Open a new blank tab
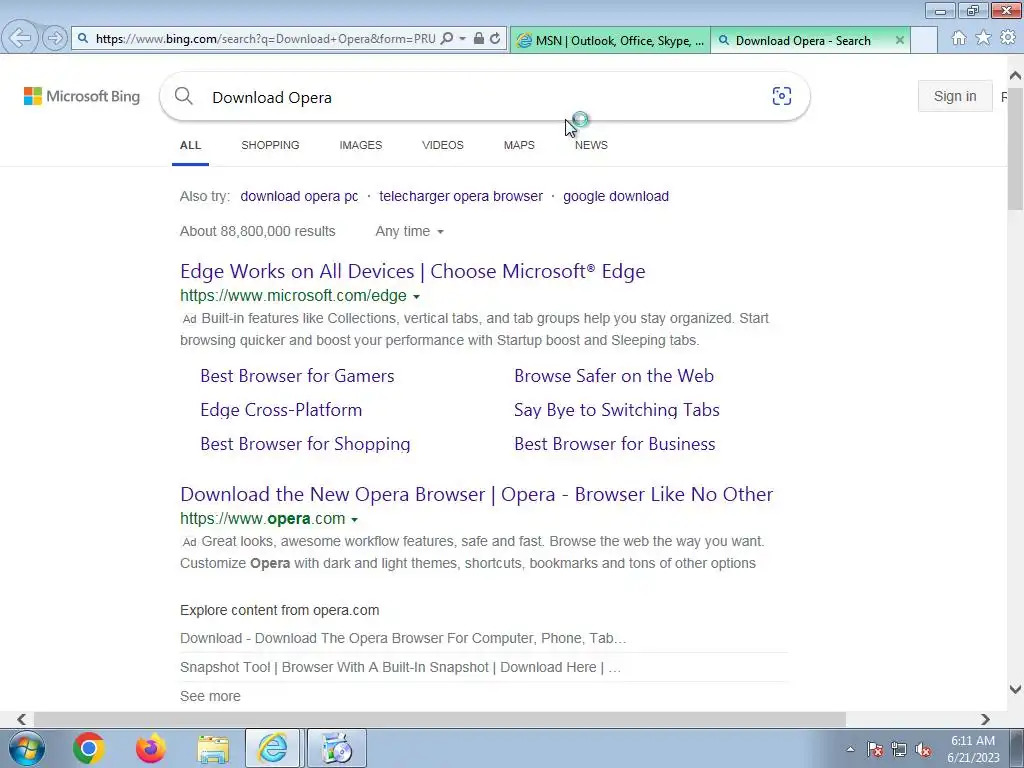 click(x=923, y=40)
